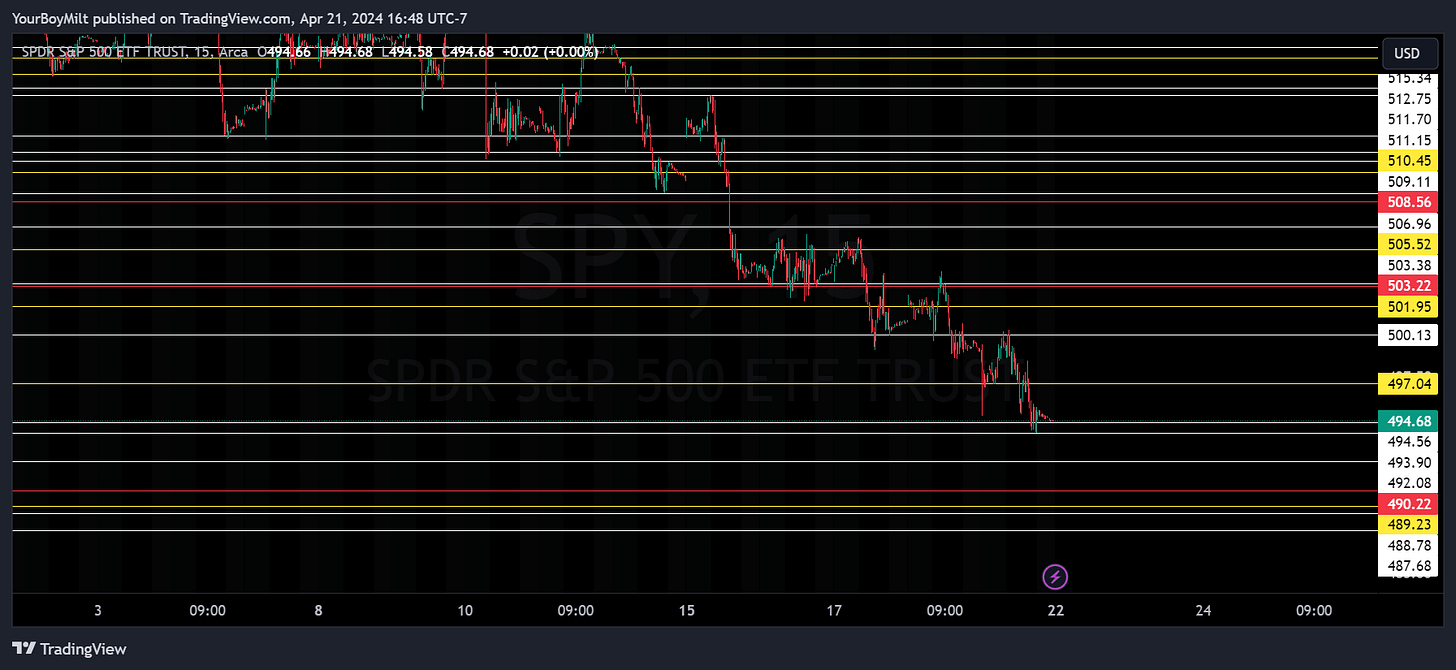Click the 493.90 price scale value

point(1409,462)
